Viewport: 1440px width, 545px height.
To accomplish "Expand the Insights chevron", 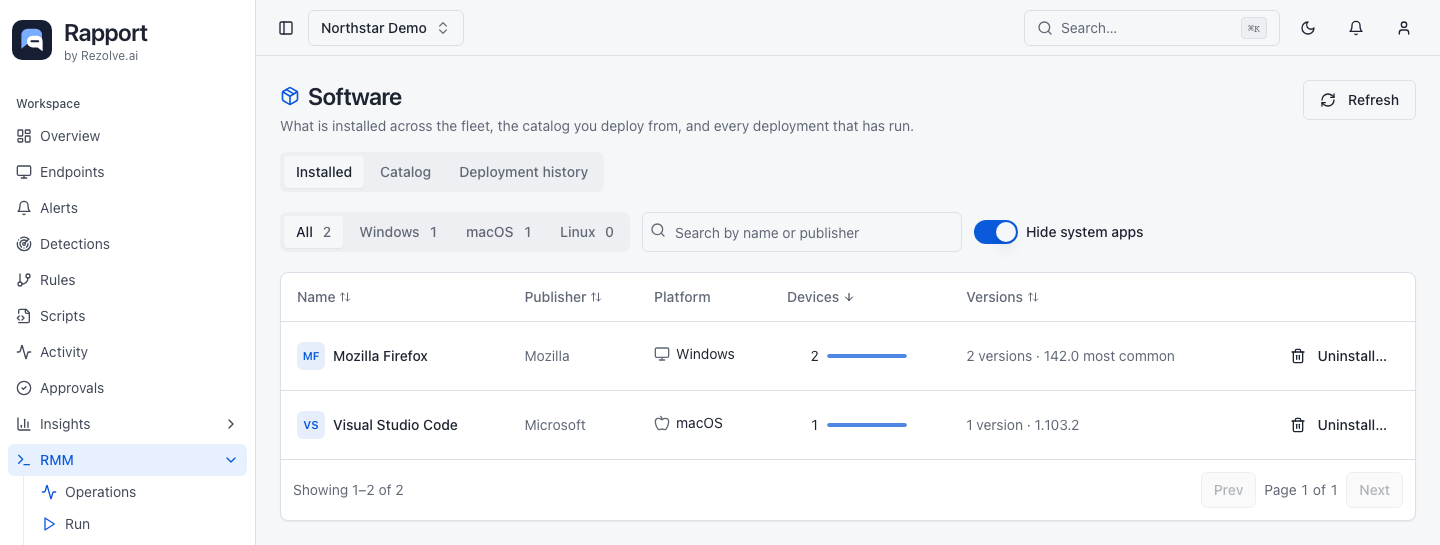I will click(231, 424).
